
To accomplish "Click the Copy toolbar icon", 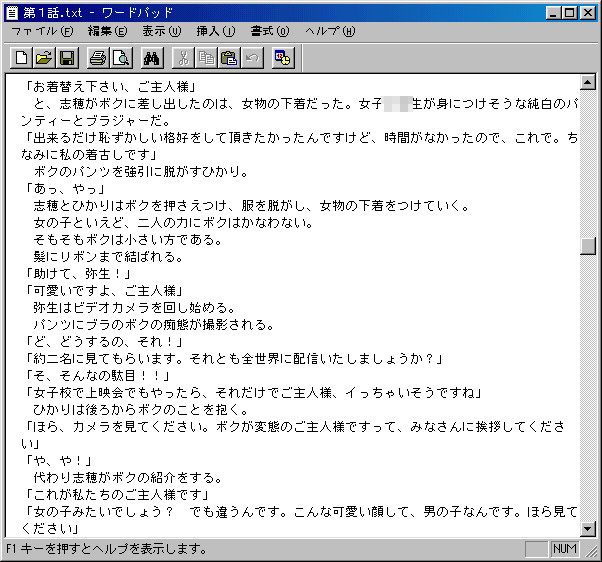I will 206,58.
